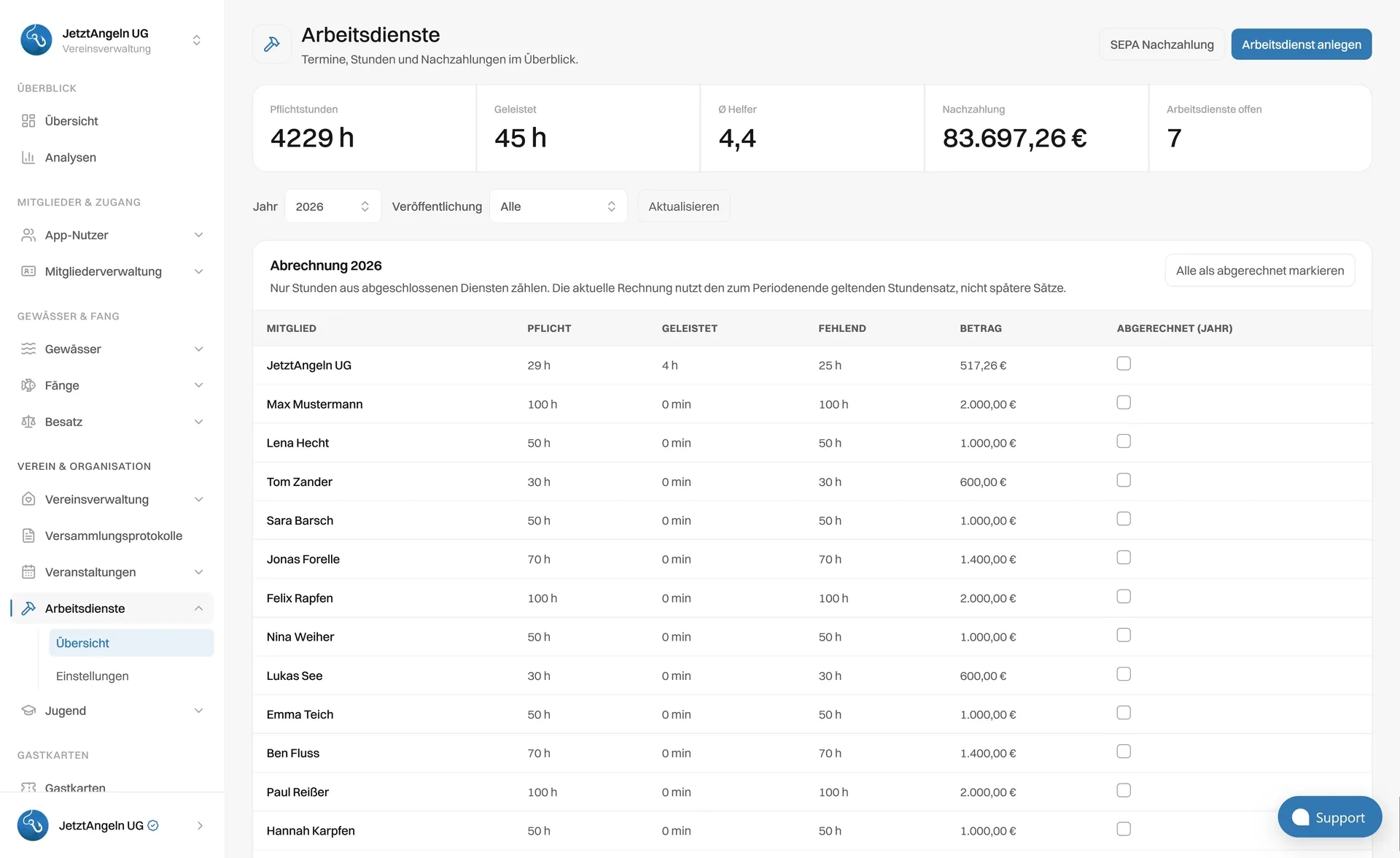Click the Besatz scale icon

[x=28, y=422]
